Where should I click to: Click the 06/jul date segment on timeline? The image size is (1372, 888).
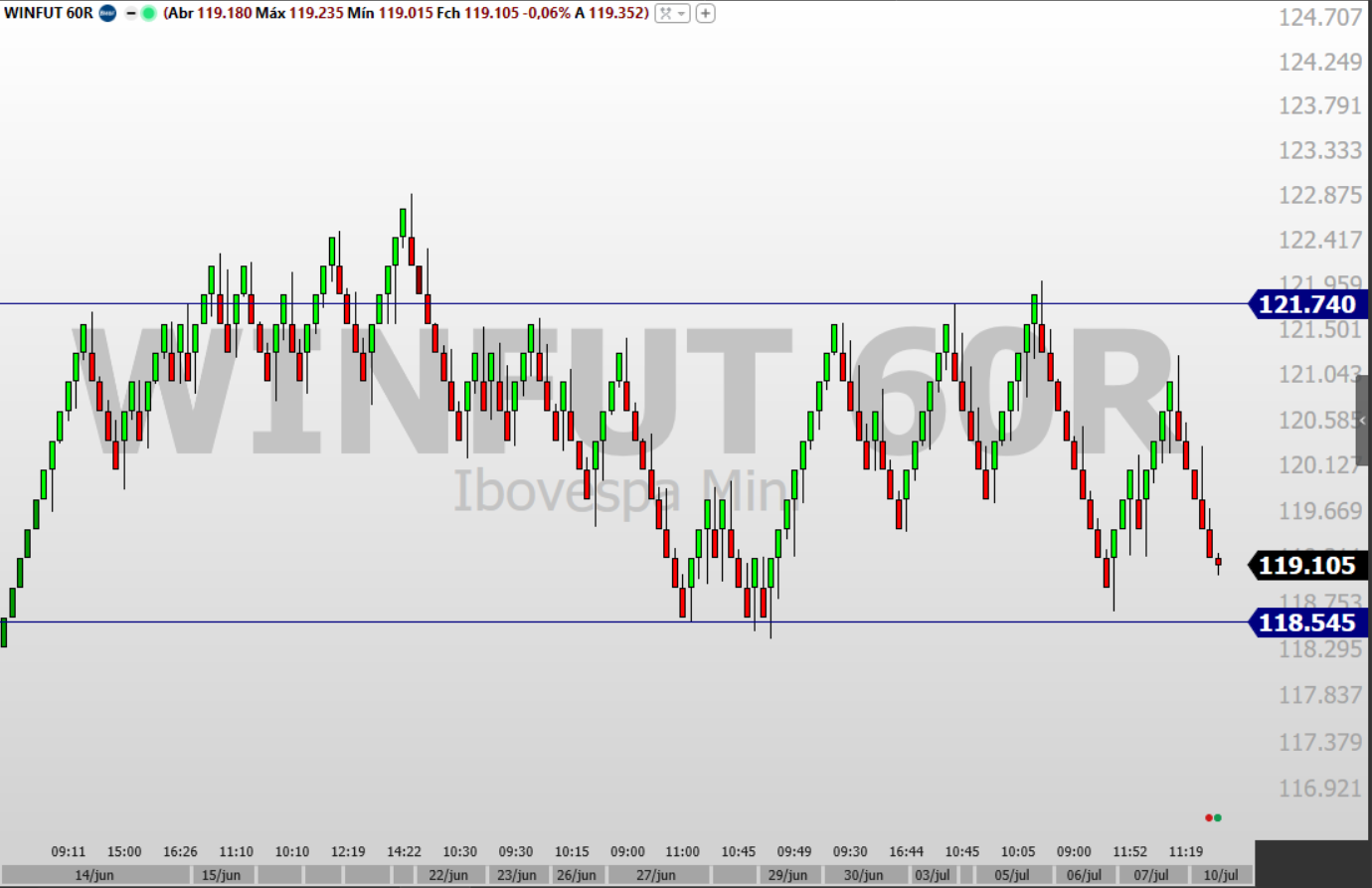click(1084, 875)
